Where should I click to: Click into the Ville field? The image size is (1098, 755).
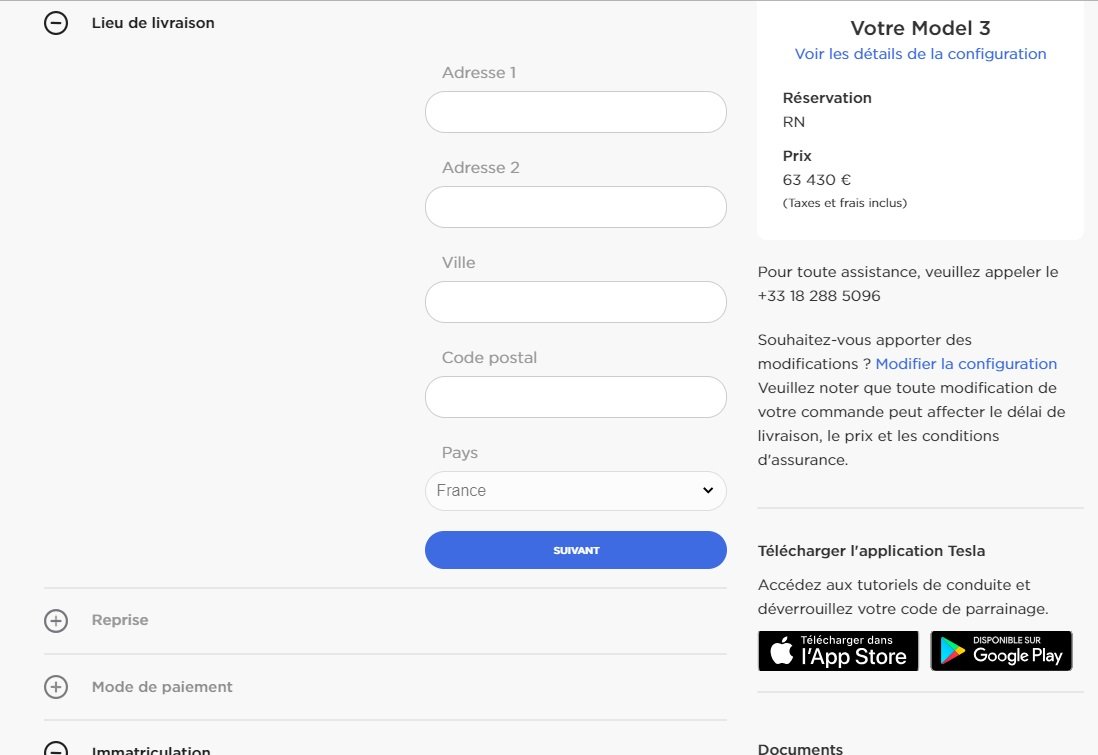pos(575,302)
